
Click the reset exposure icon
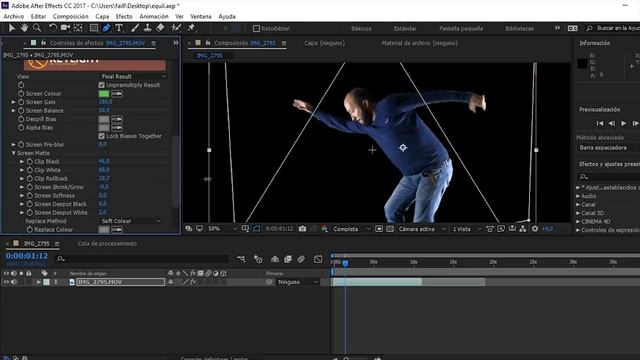535,229
